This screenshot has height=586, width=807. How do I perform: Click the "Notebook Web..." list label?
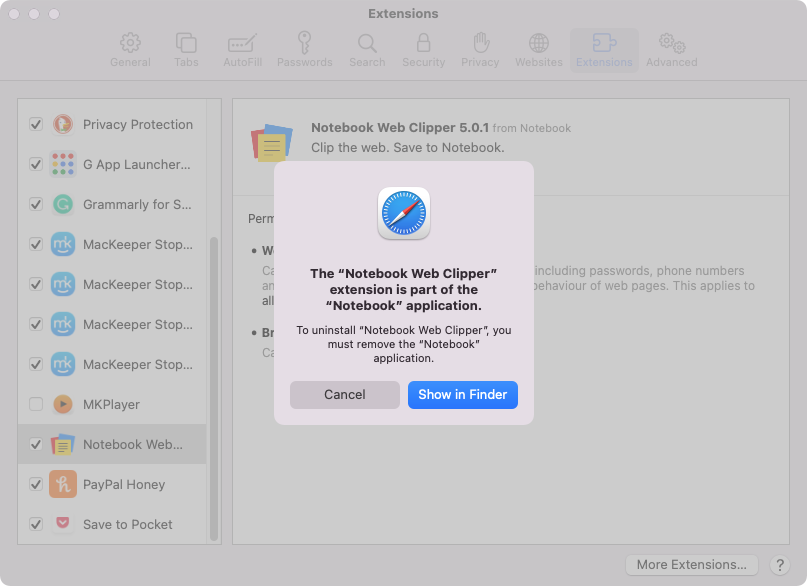133,445
